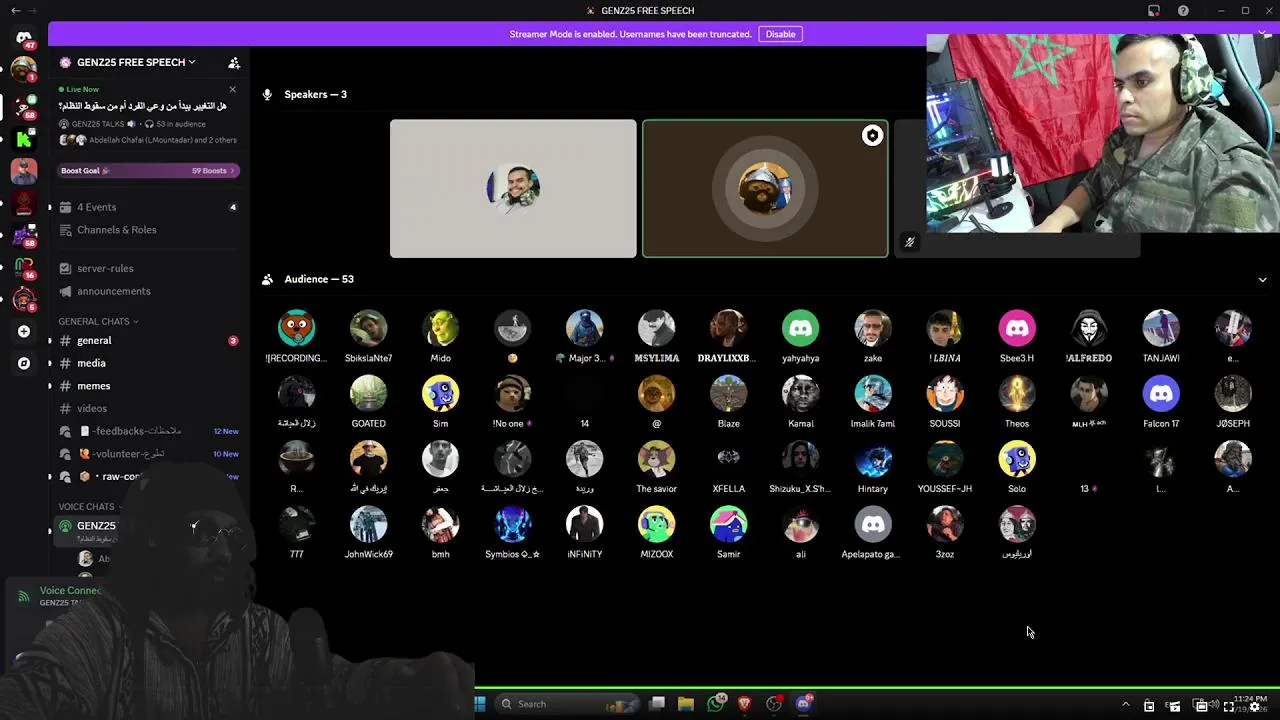Screen dimensions: 1280x720
Task: Click audience member TANJAWI avatar
Action: pyautogui.click(x=1161, y=328)
